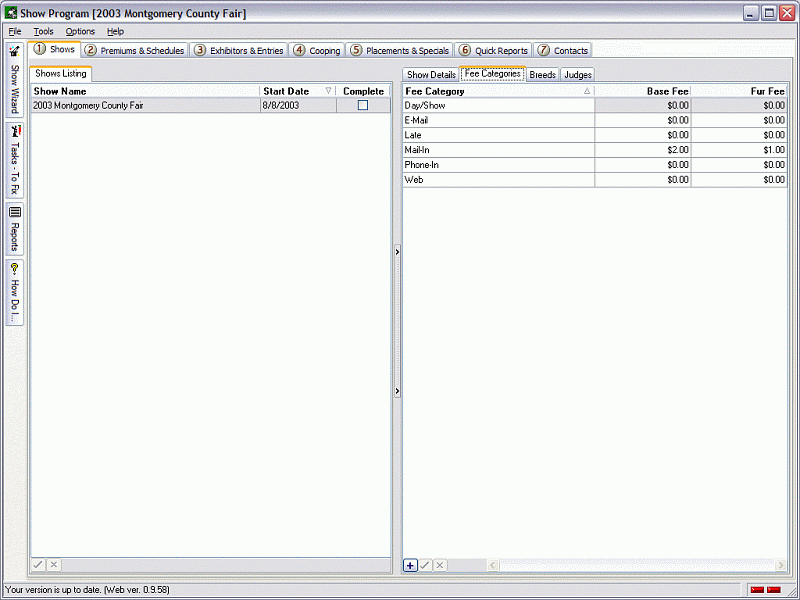
Task: Toggle Complete checkbox for 2003 Montgomery County Fair
Action: point(363,105)
